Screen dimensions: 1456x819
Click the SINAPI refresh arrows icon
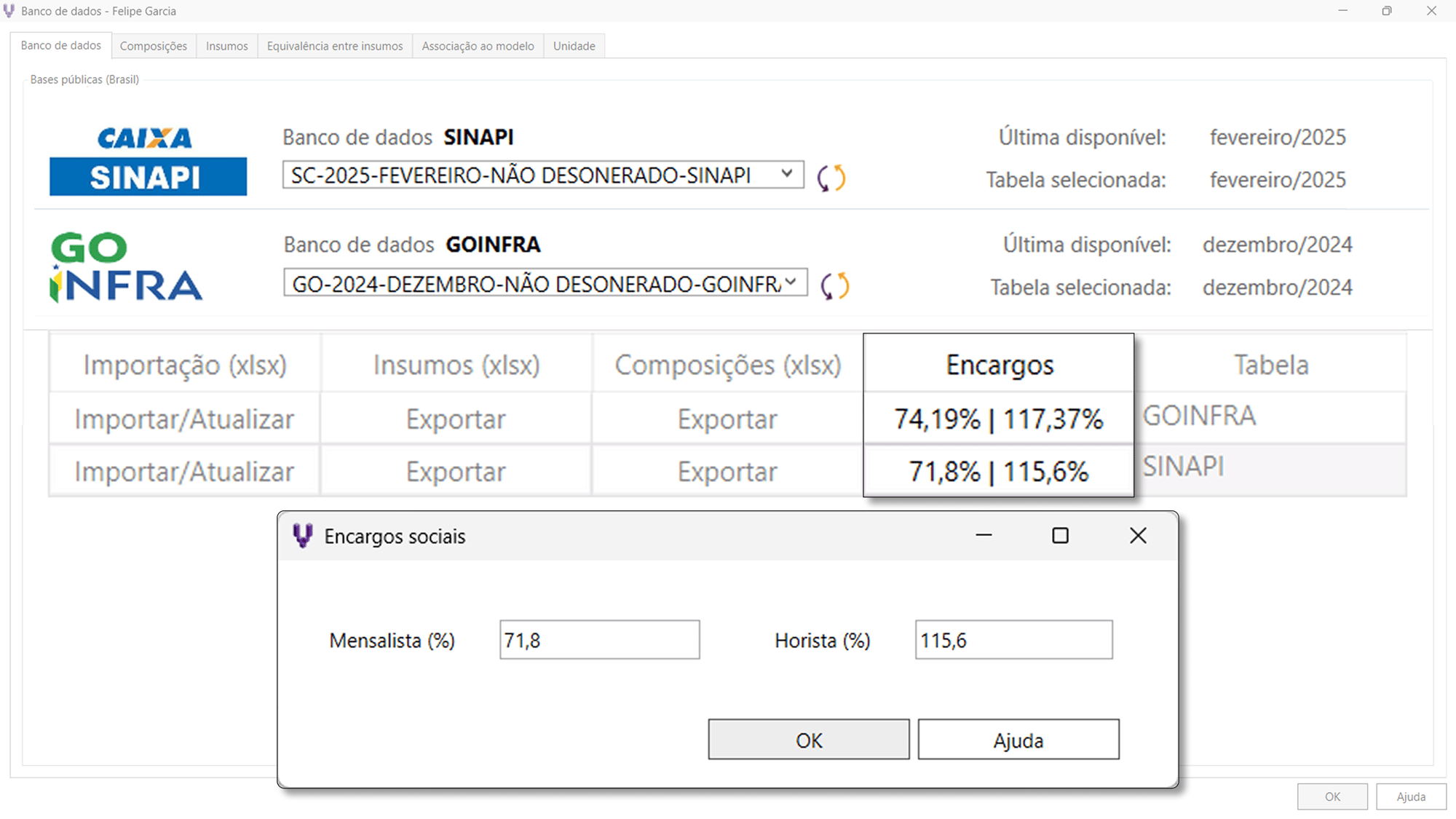point(831,178)
